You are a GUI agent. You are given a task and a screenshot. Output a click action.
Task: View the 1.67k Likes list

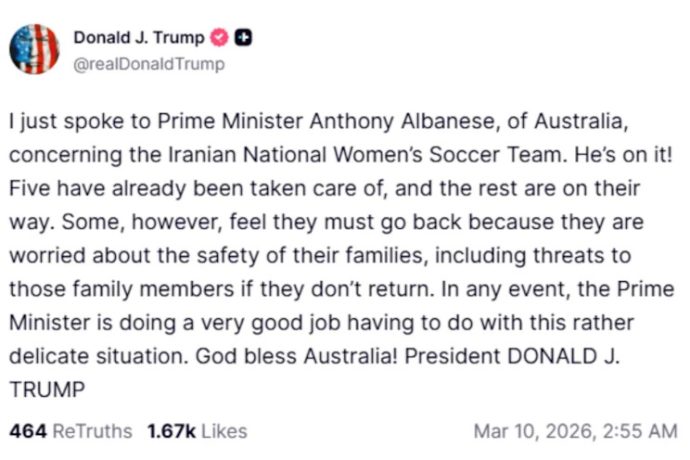196,431
